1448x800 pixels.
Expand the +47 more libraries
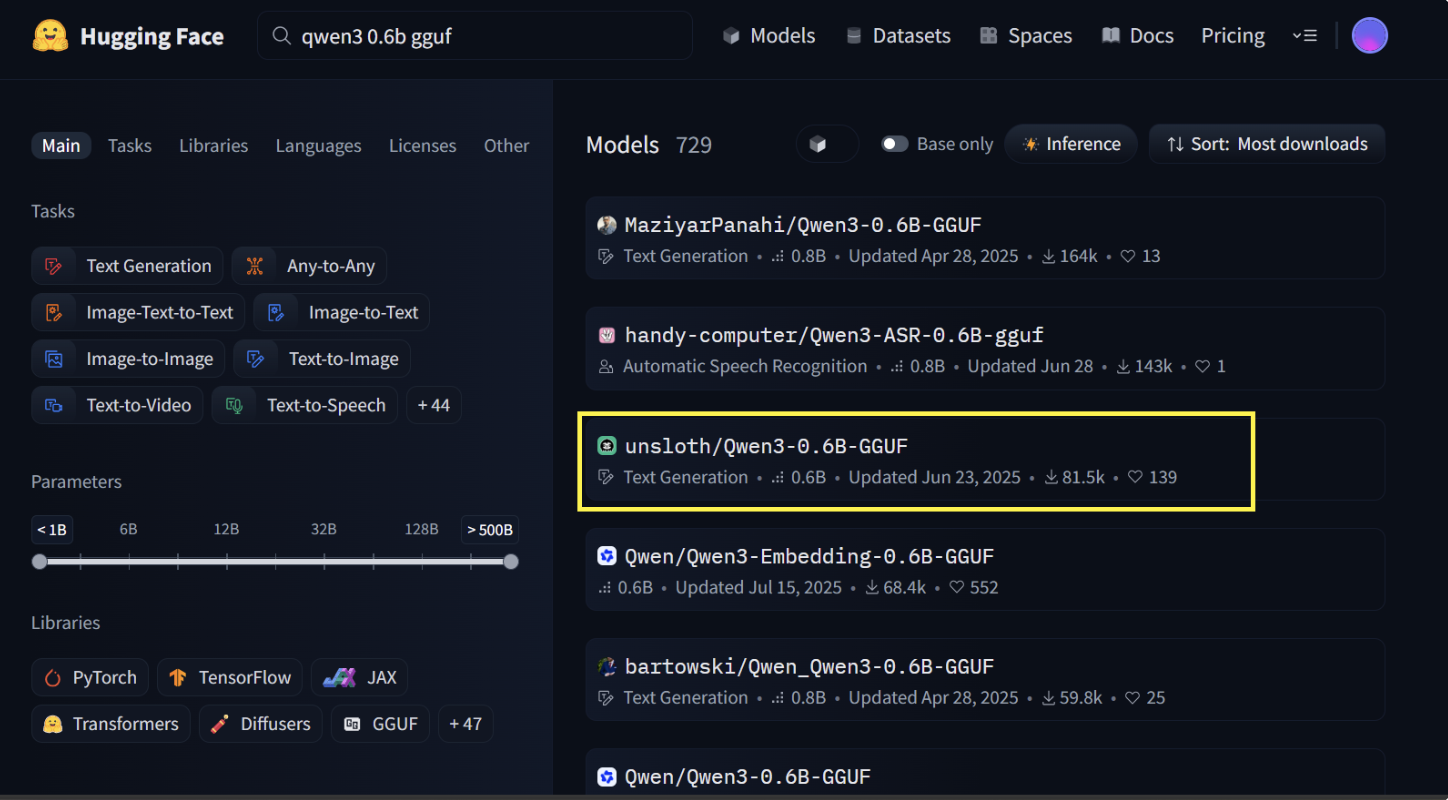click(x=466, y=724)
